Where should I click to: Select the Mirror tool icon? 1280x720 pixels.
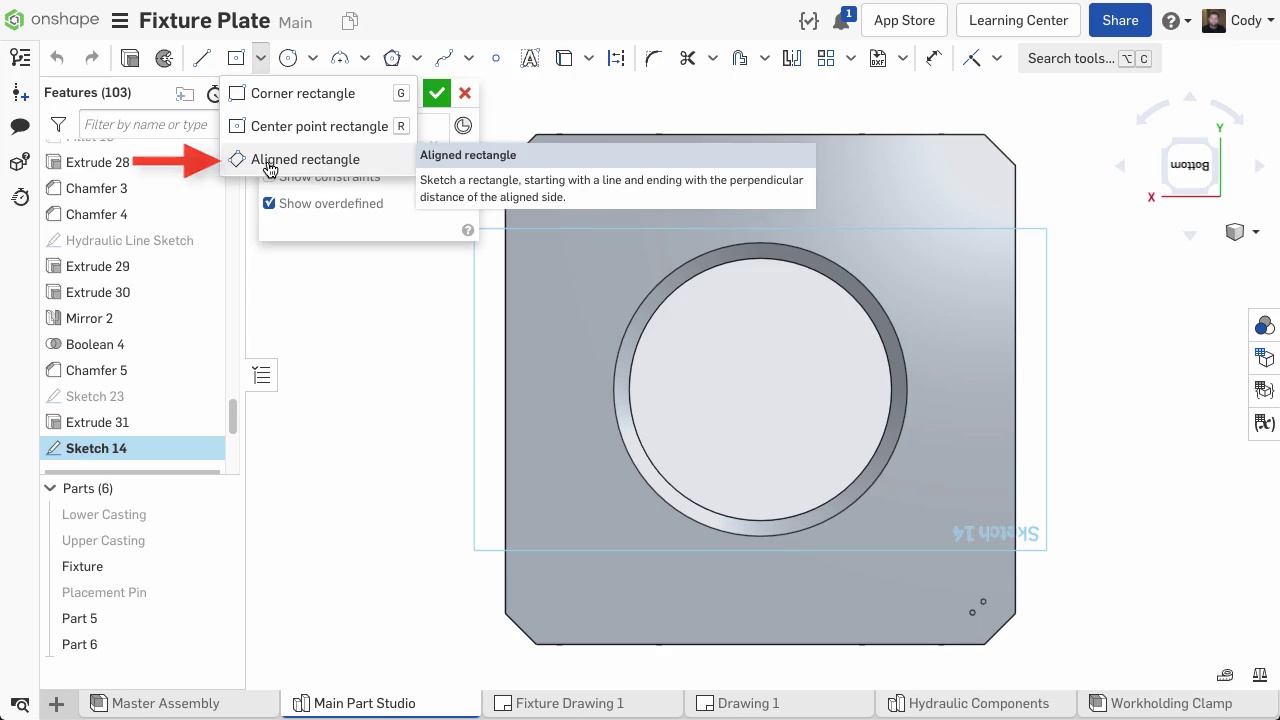792,58
